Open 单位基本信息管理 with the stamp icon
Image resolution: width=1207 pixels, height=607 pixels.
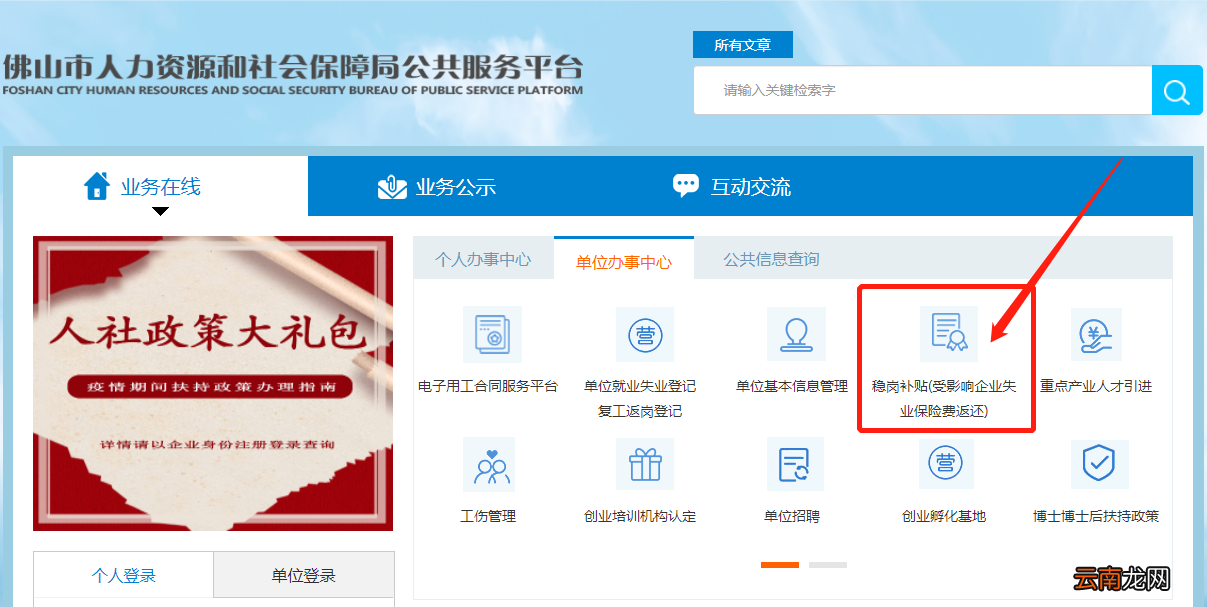click(796, 335)
